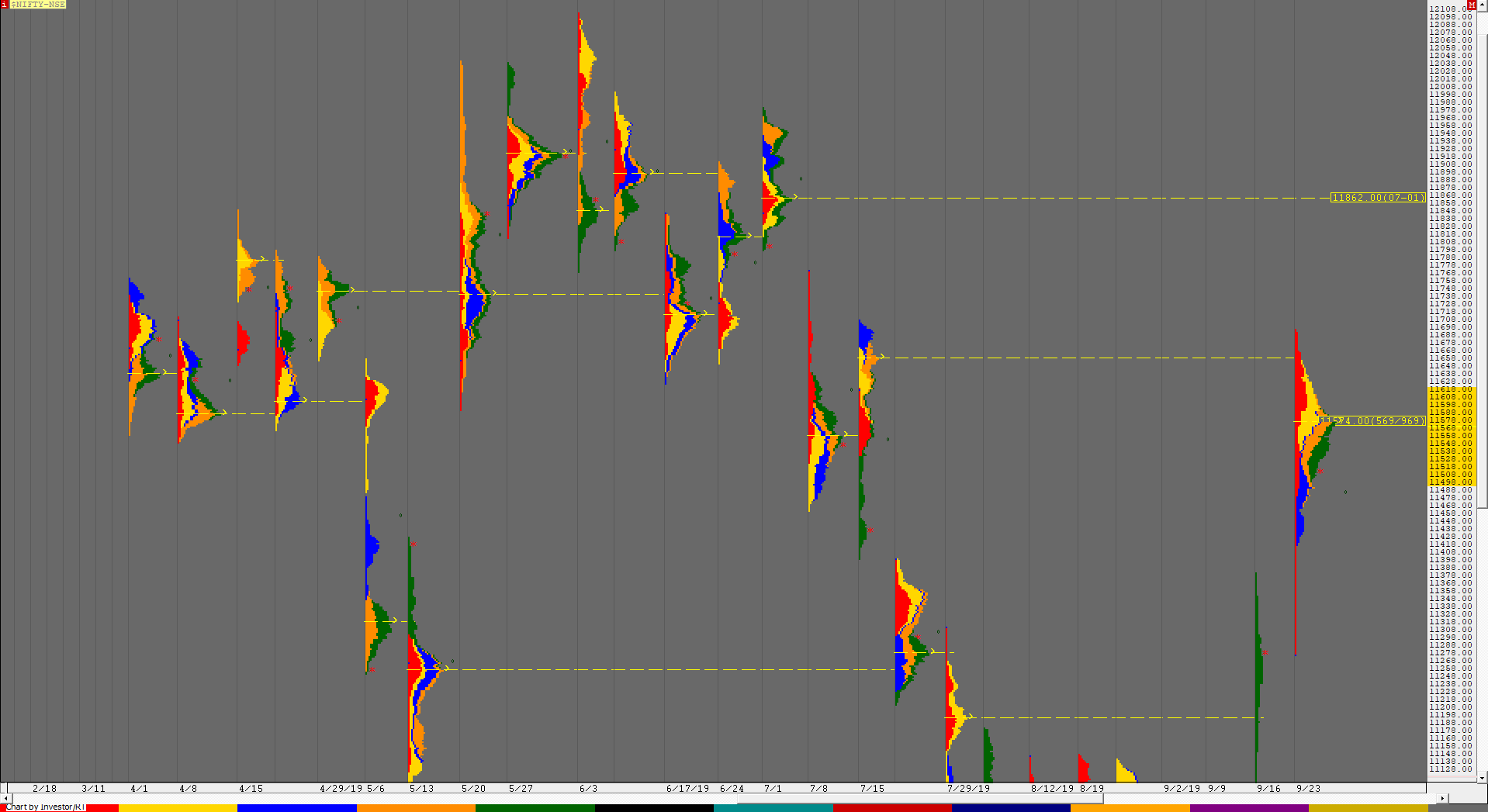Click the horizontal scrollbar thumb
The height and width of the screenshot is (812, 1488).
coord(919,798)
